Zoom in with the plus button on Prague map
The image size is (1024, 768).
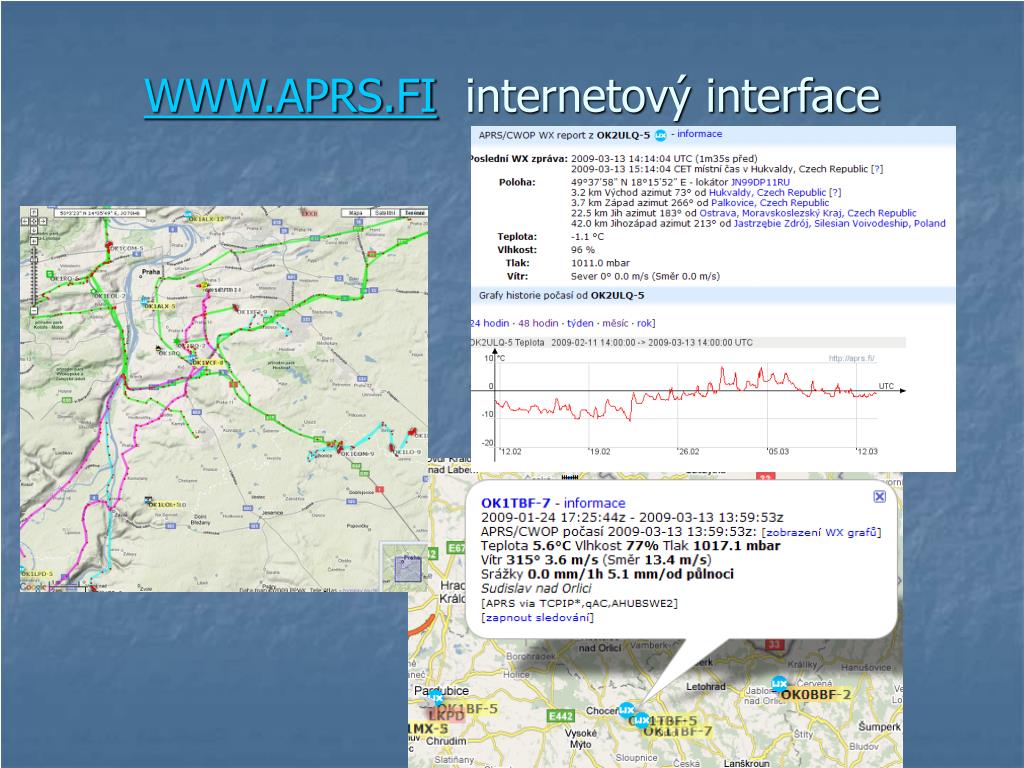tap(34, 241)
